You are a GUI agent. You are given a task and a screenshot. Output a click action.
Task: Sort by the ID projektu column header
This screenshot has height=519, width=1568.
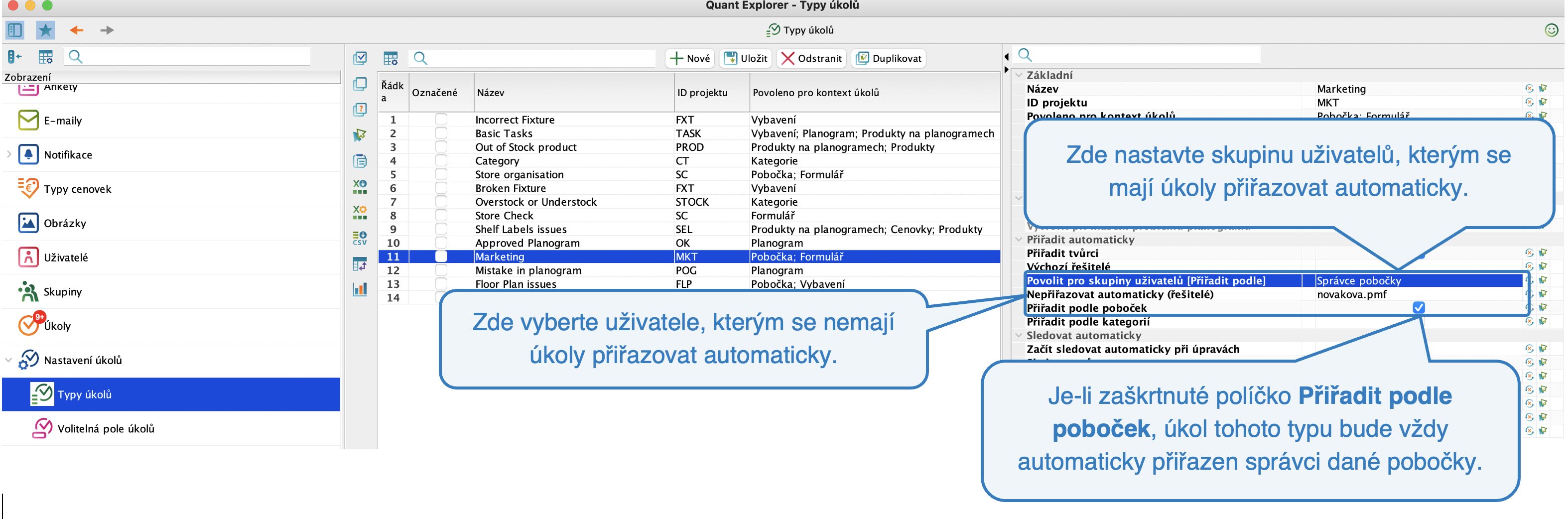pos(712,93)
